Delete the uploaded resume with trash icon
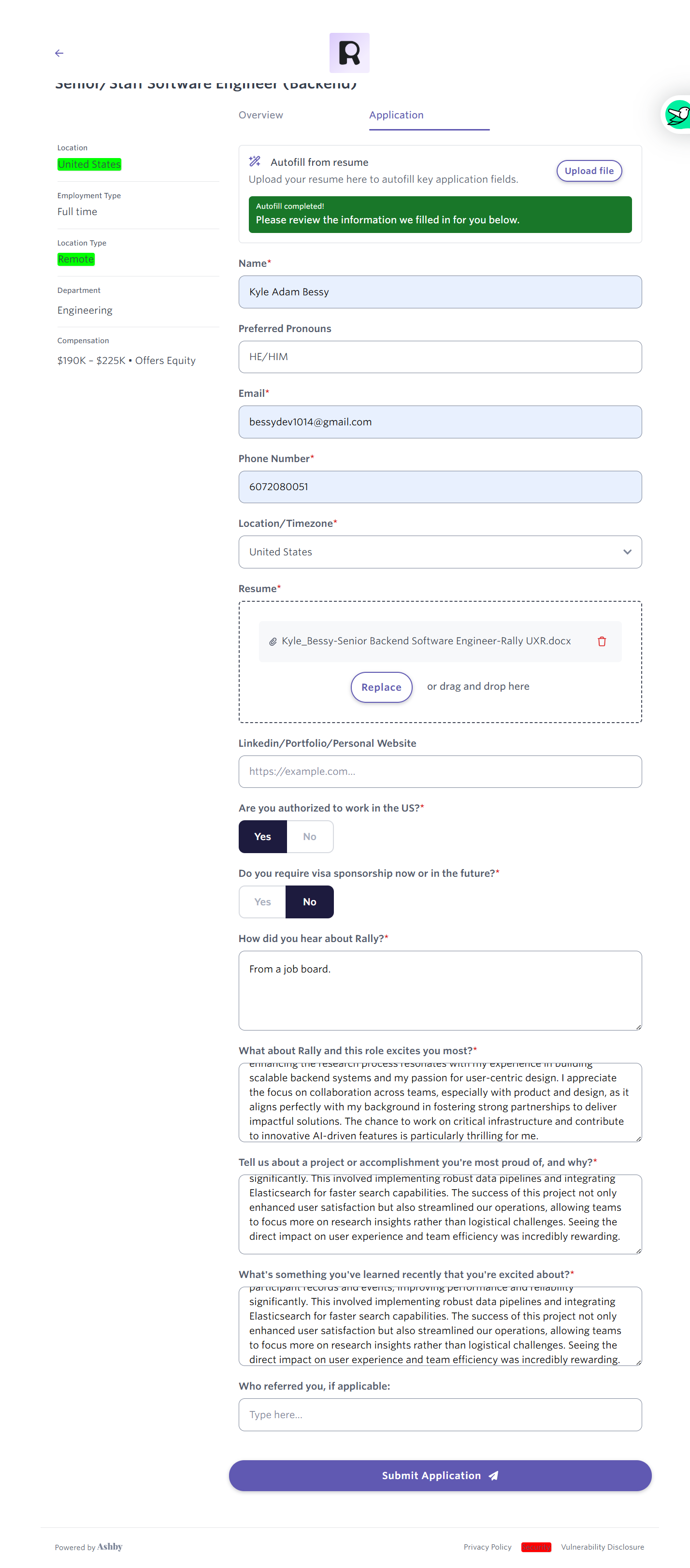690x1568 pixels. pos(602,641)
